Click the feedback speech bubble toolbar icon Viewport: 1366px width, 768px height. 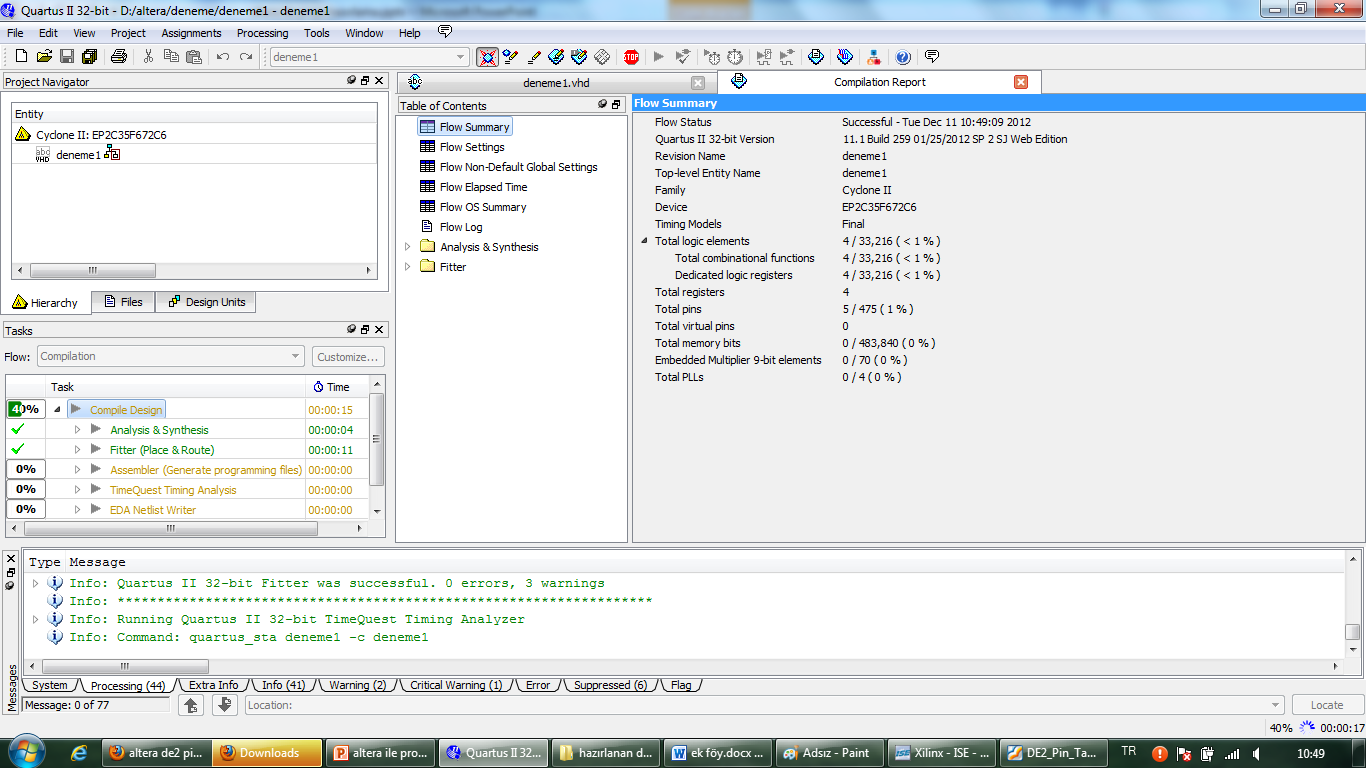[932, 57]
